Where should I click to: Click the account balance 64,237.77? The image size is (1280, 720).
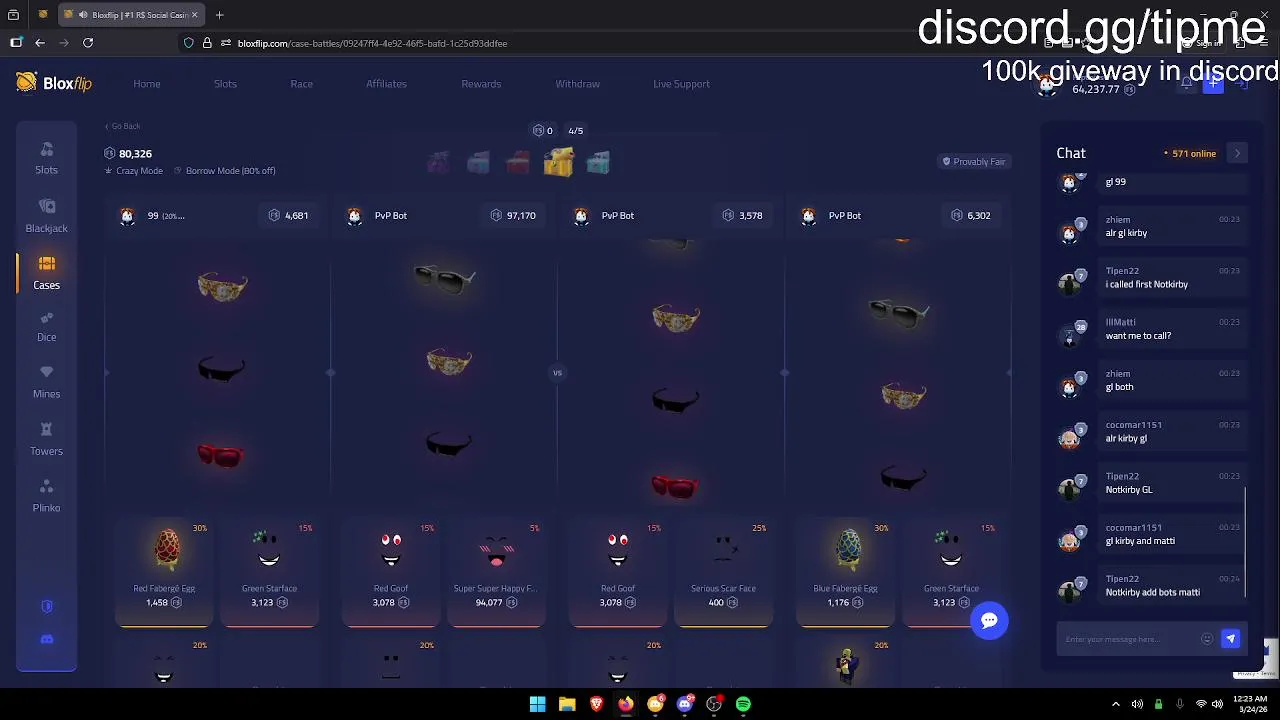coord(1096,89)
